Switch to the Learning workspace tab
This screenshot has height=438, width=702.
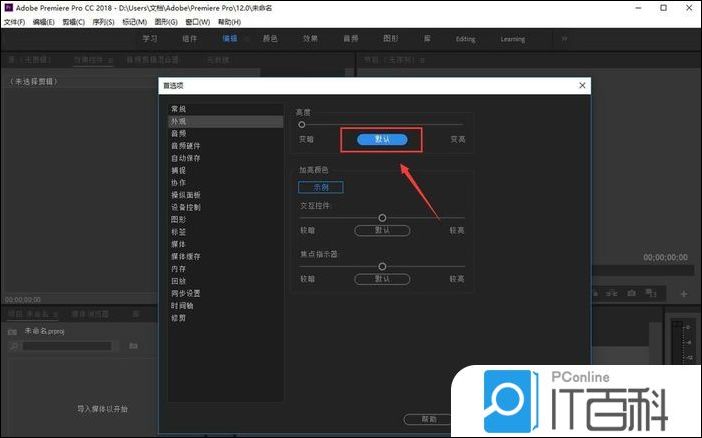(x=513, y=39)
